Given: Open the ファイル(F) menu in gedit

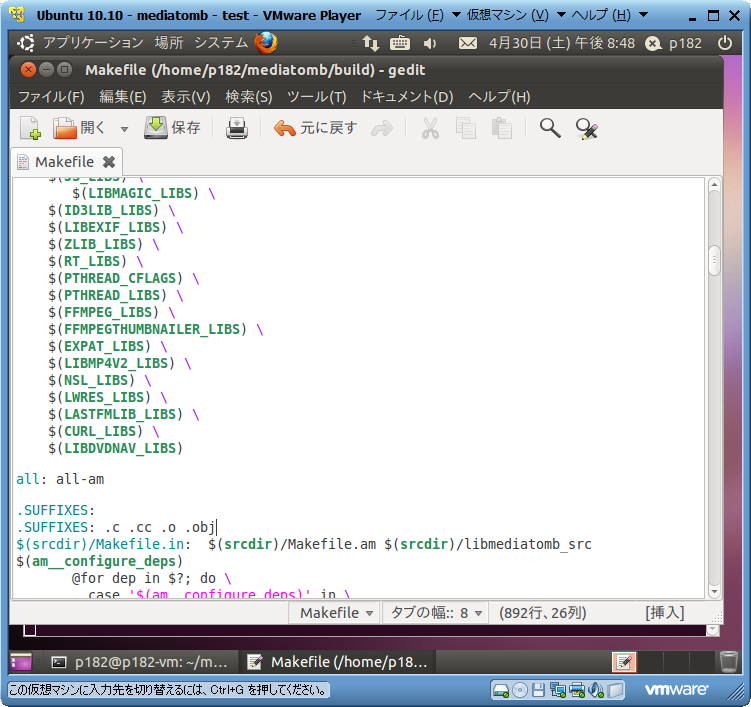Looking at the screenshot, I should point(51,97).
